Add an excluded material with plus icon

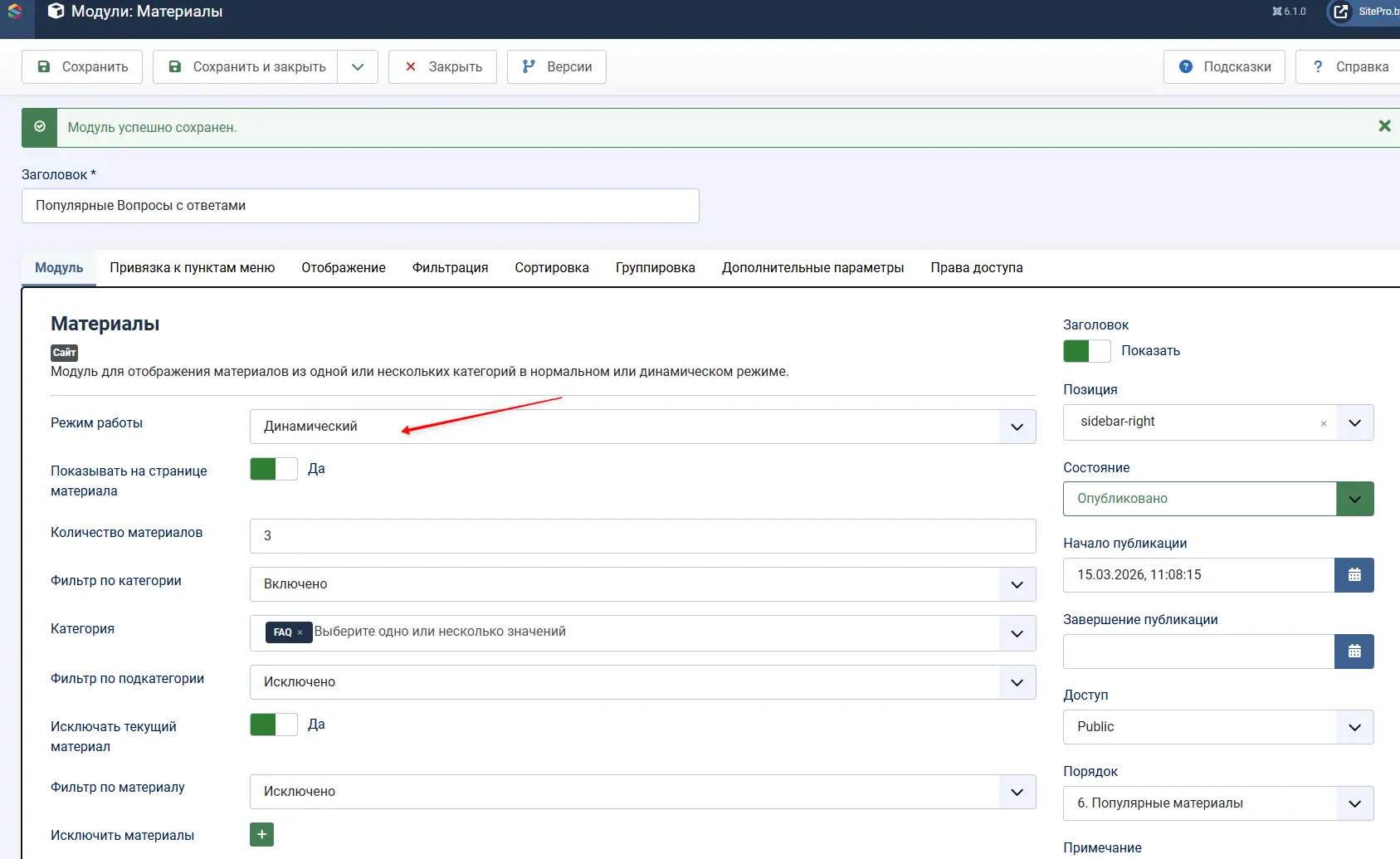[261, 834]
